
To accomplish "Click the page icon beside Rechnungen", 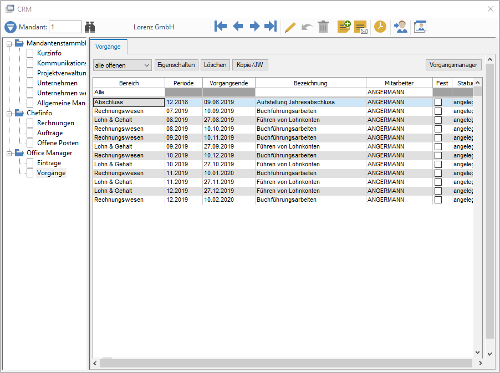I will tap(30, 123).
